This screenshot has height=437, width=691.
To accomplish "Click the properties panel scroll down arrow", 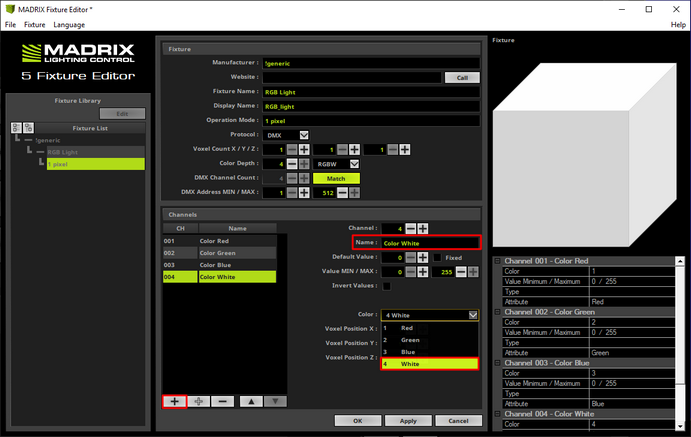I will [x=680, y=426].
